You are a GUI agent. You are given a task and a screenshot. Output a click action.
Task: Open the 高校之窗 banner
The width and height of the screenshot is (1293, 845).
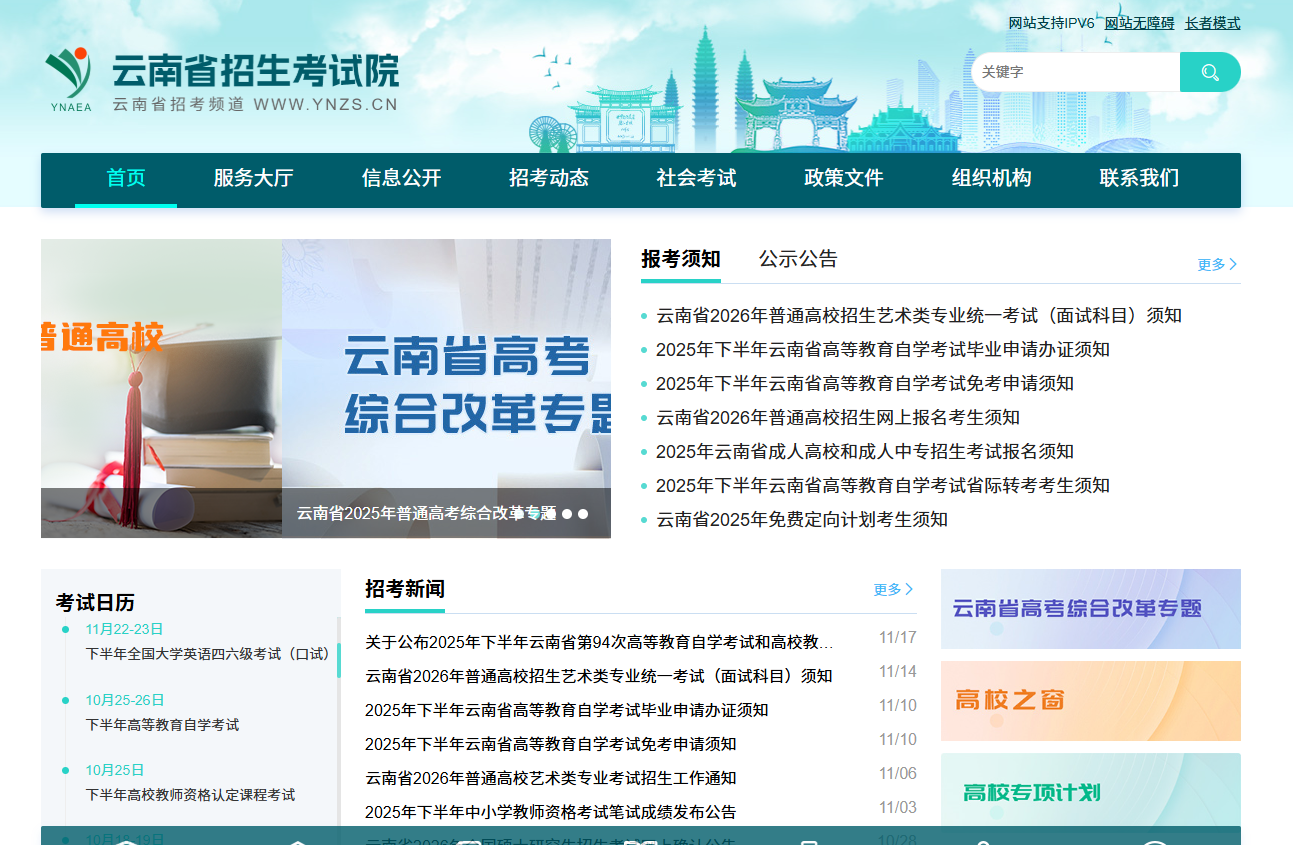[x=1090, y=700]
